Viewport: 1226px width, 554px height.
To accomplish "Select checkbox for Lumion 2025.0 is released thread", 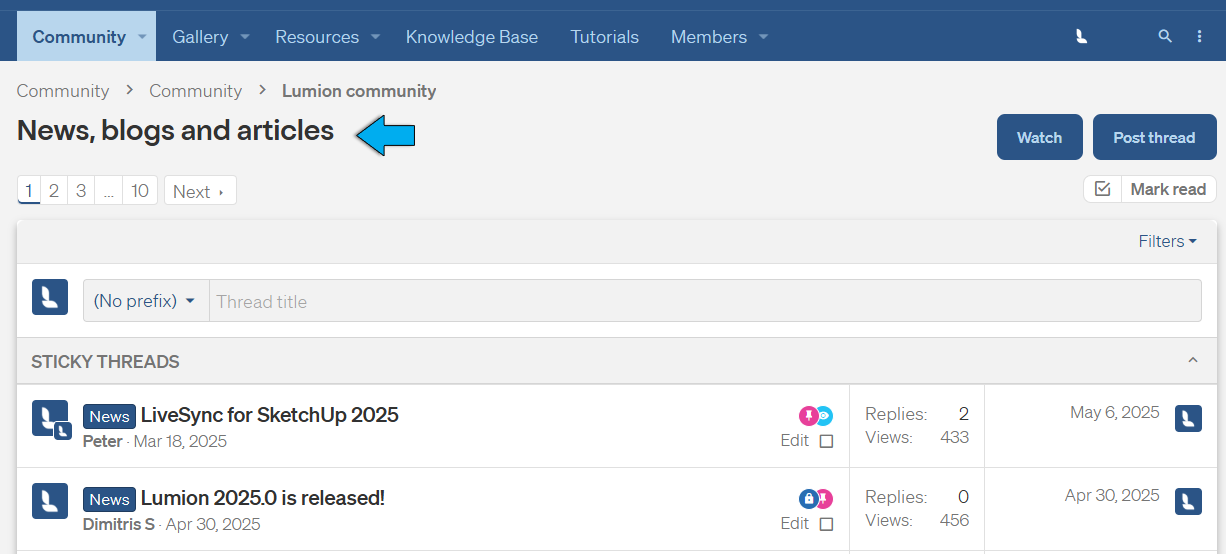I will tap(826, 524).
